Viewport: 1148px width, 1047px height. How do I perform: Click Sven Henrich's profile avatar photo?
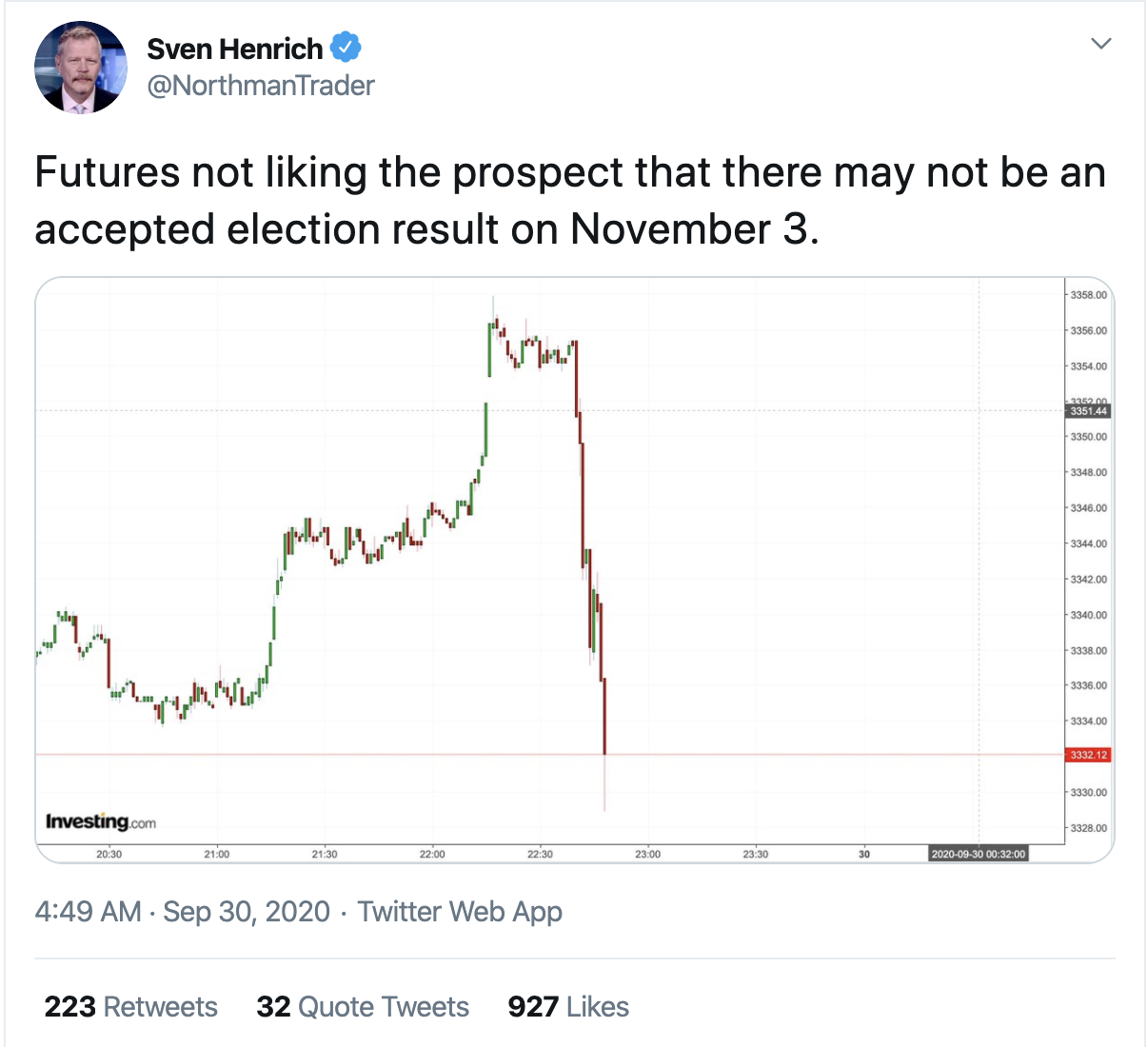coord(80,68)
